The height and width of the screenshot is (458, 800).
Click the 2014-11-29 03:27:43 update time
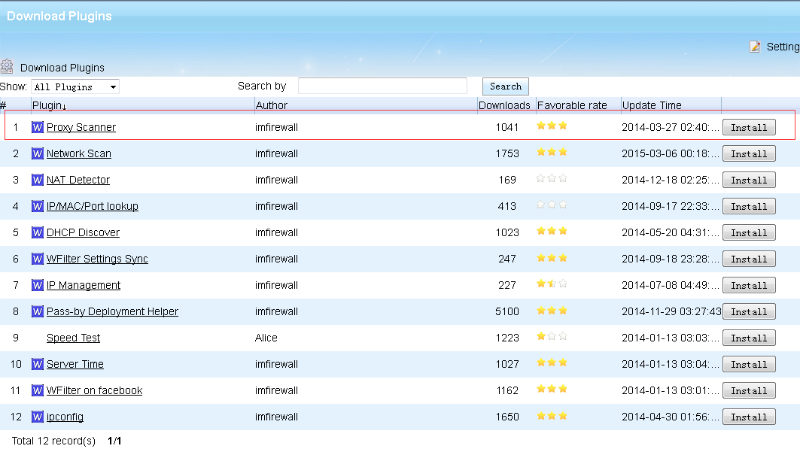(671, 312)
